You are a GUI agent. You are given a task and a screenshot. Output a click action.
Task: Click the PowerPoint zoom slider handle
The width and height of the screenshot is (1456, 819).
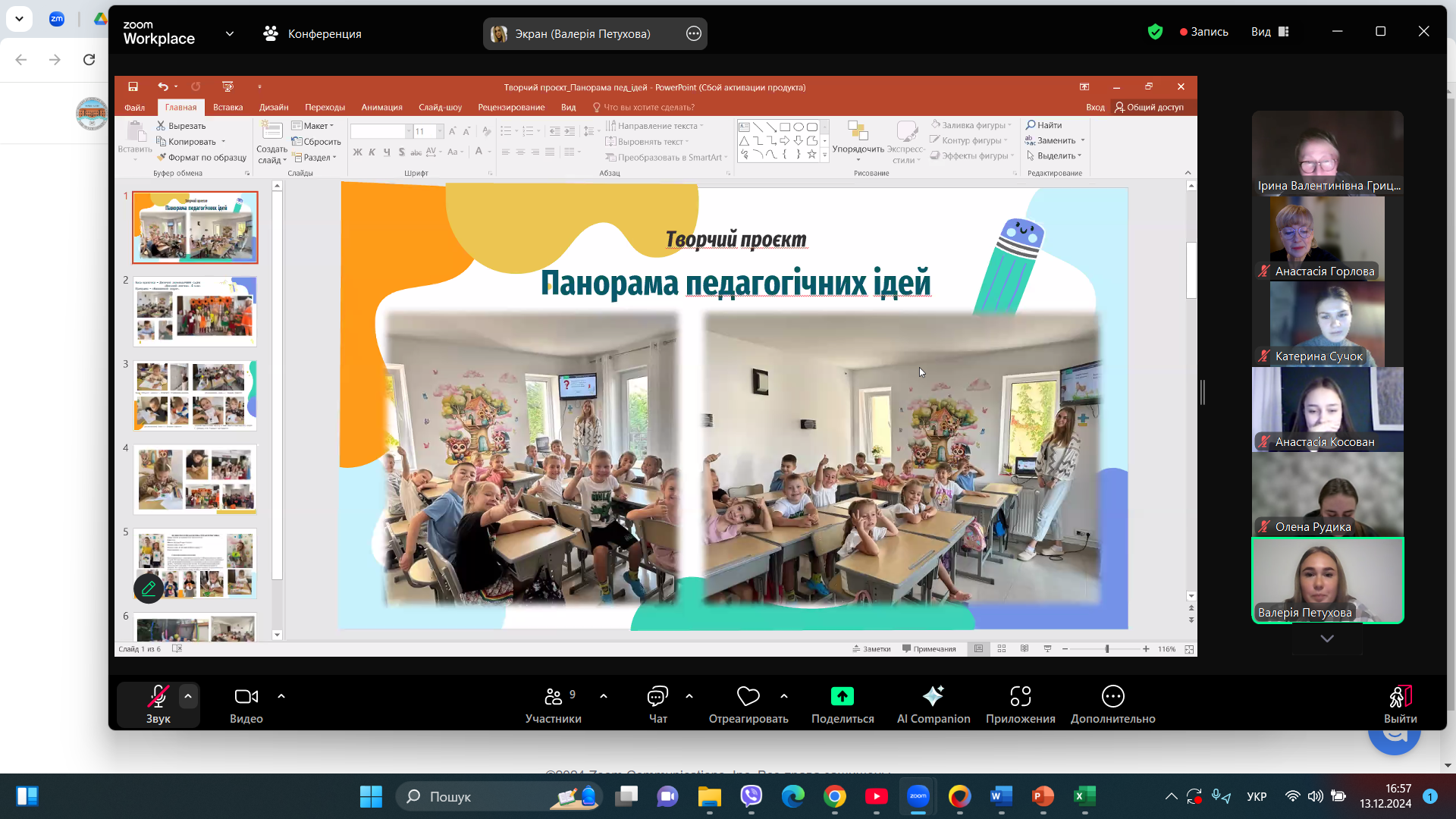pos(1107,649)
